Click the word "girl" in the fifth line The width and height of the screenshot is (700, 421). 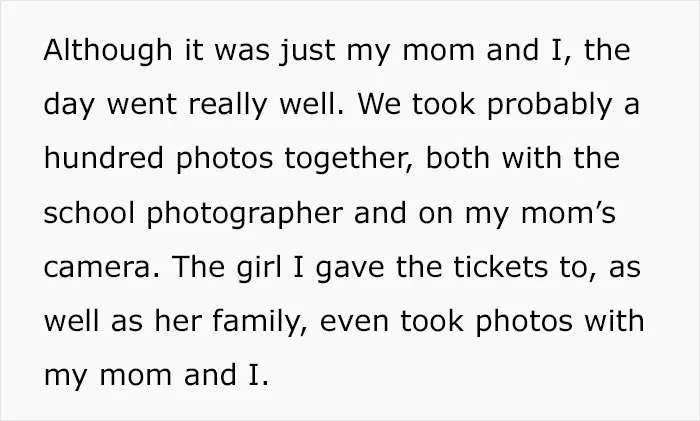[x=259, y=269]
